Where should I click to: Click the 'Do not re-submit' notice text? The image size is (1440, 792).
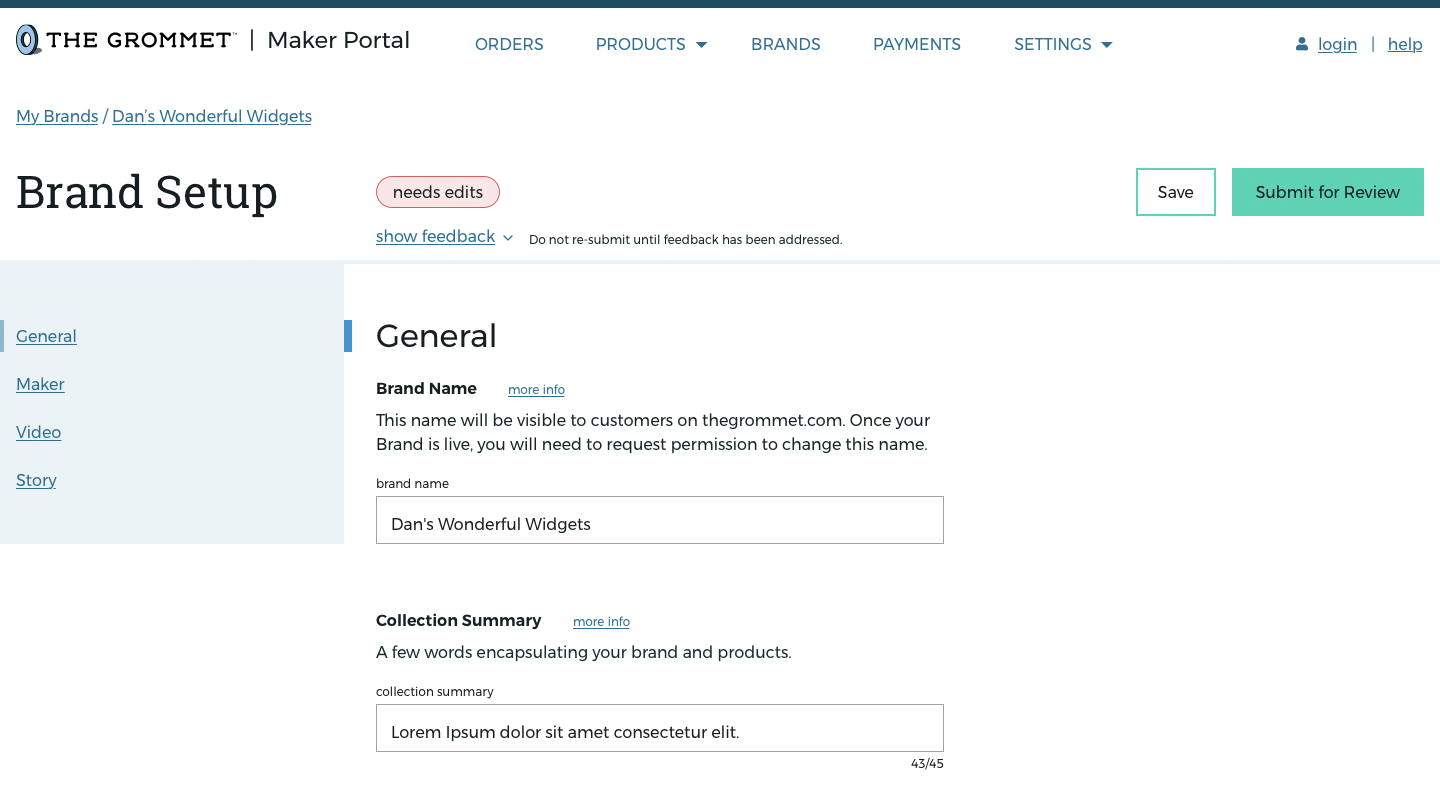(686, 240)
